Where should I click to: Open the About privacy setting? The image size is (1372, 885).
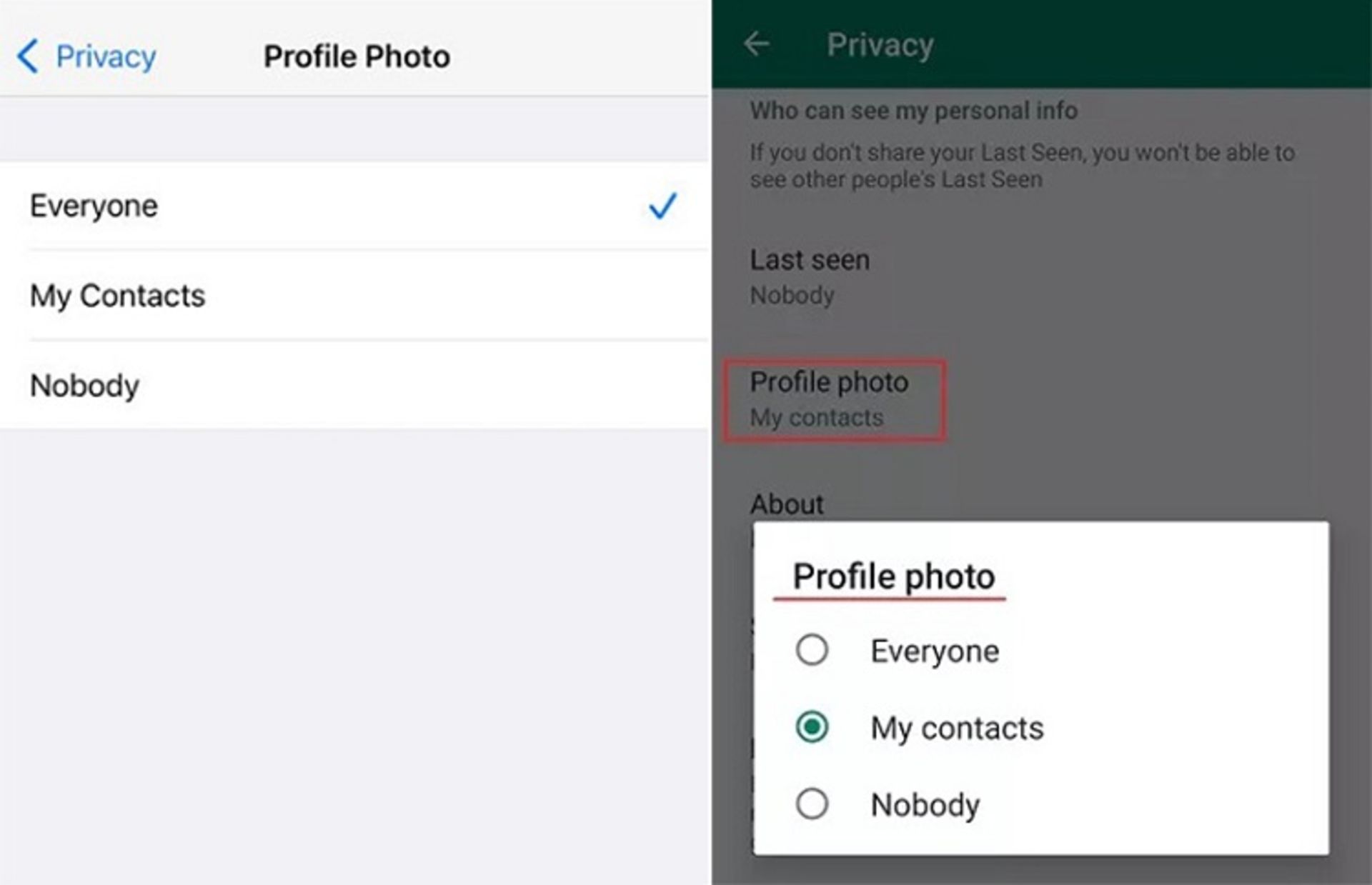click(787, 504)
